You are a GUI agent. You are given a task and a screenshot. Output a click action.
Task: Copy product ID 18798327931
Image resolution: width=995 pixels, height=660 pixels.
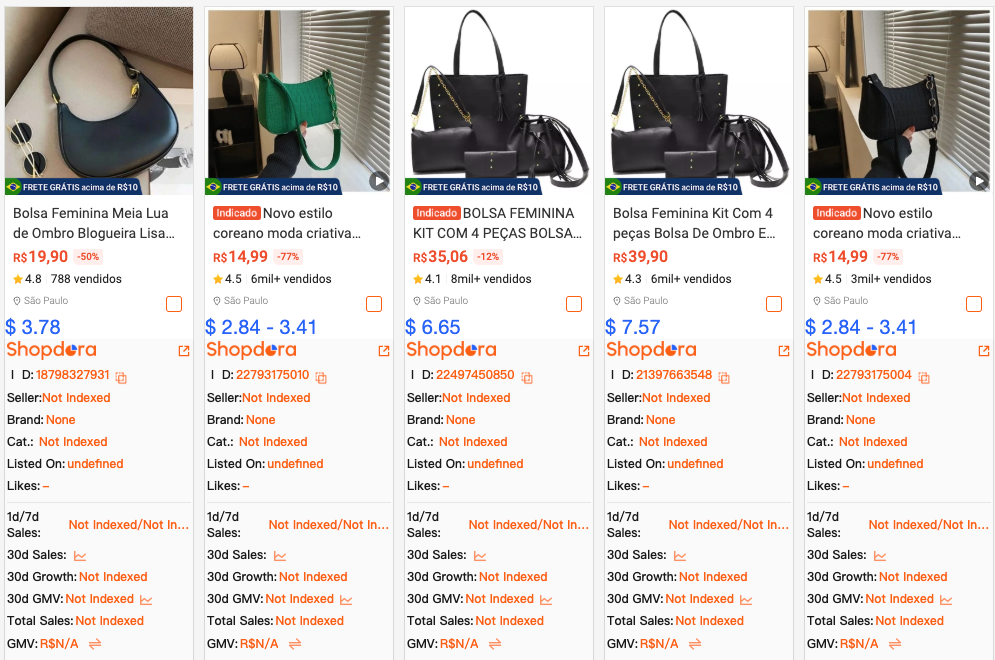(121, 377)
